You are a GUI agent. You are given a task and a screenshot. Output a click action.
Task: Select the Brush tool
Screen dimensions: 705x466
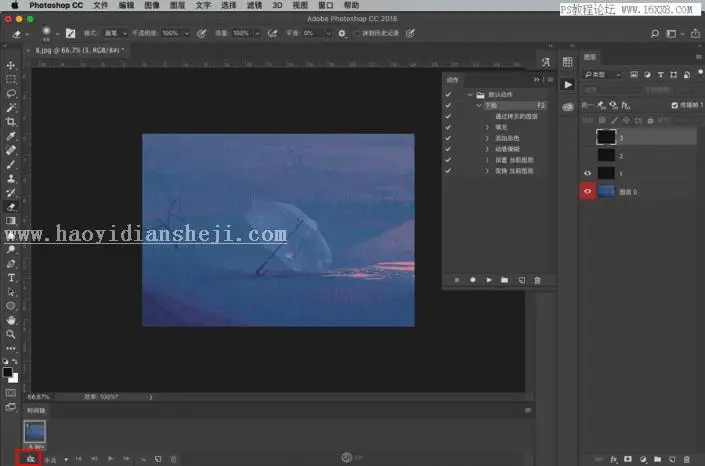pyautogui.click(x=11, y=164)
